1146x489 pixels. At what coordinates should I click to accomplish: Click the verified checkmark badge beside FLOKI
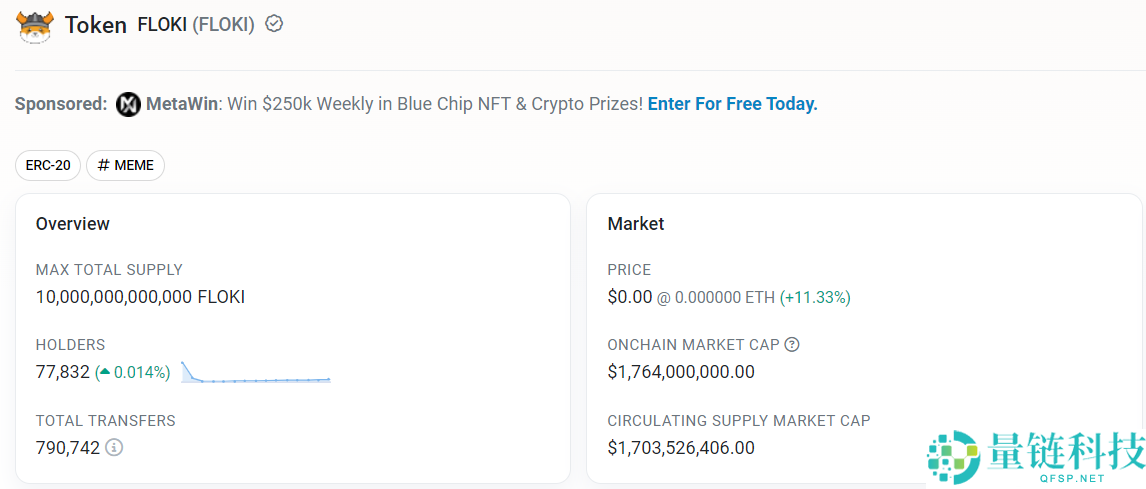point(274,24)
